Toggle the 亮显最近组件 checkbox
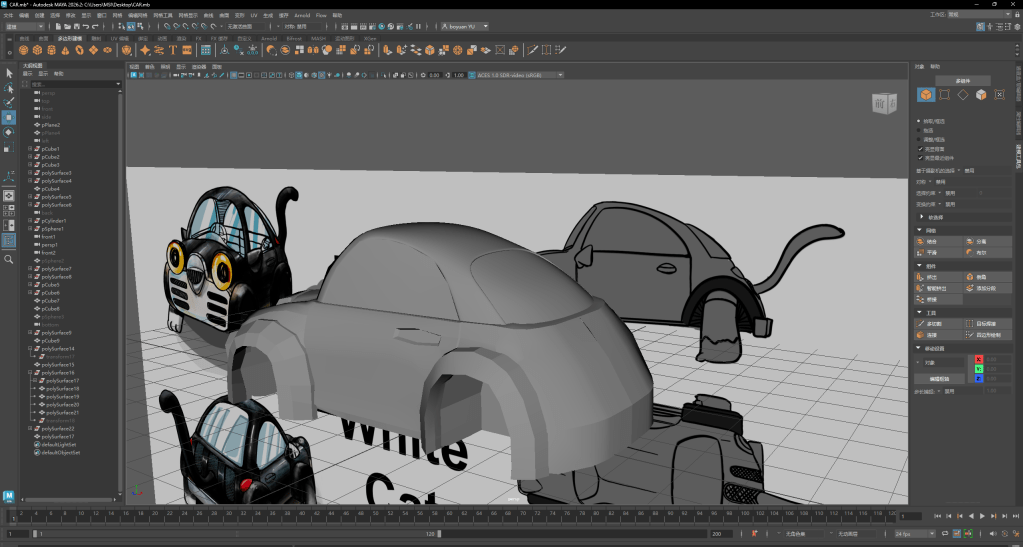The image size is (1023, 547). coord(920,157)
